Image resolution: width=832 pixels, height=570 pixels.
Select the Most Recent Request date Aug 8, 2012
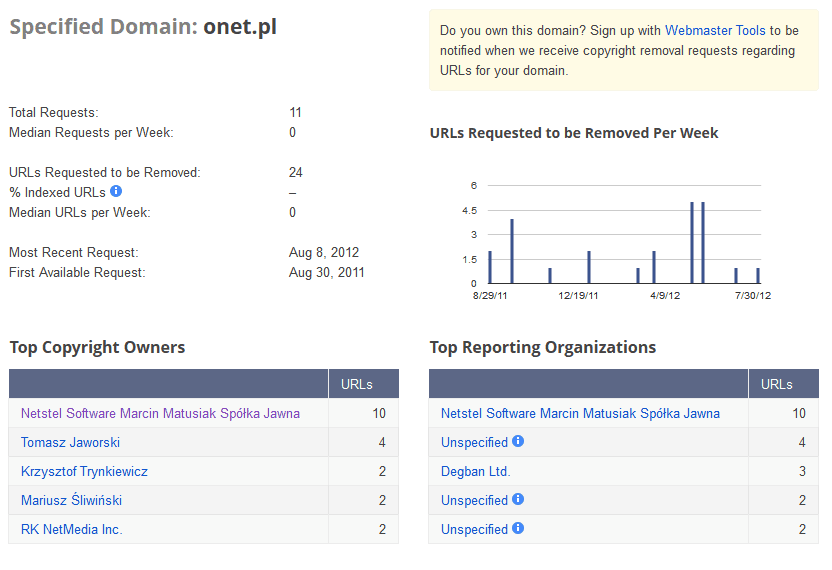324,253
